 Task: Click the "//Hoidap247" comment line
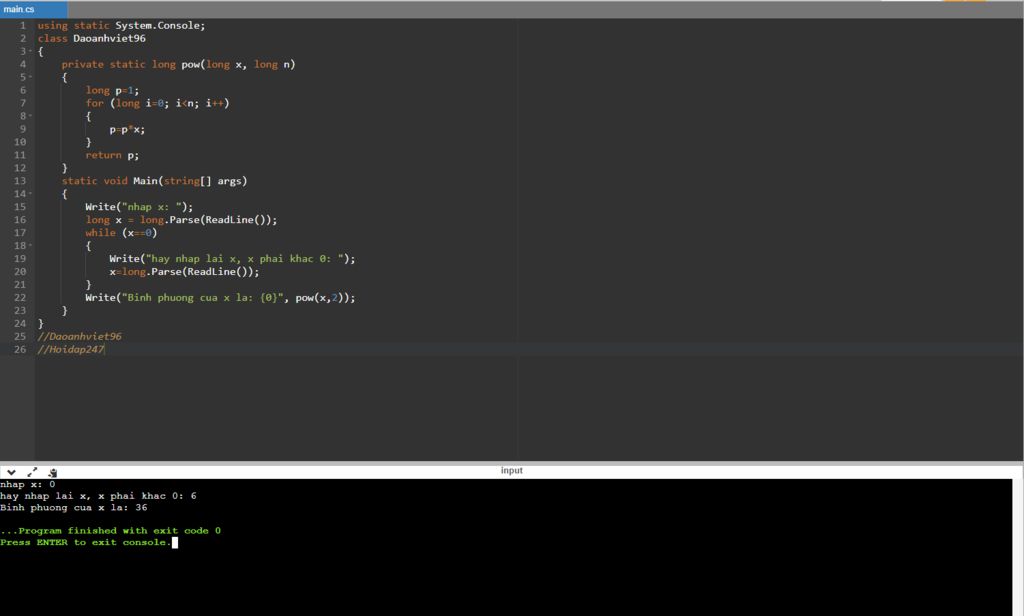tap(71, 349)
